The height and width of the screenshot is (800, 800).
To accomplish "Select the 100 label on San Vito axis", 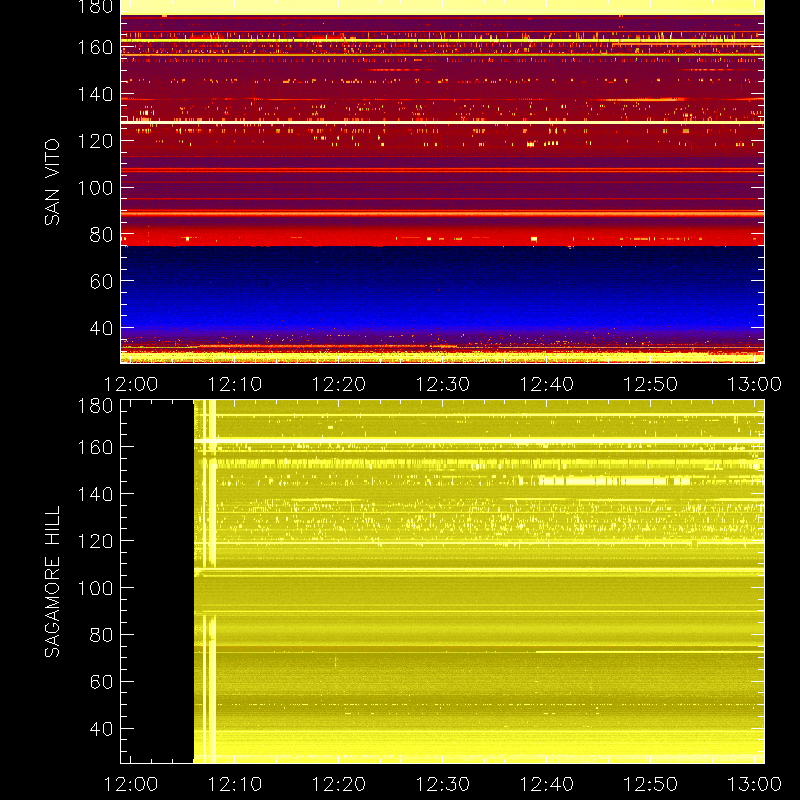I will click(x=95, y=188).
